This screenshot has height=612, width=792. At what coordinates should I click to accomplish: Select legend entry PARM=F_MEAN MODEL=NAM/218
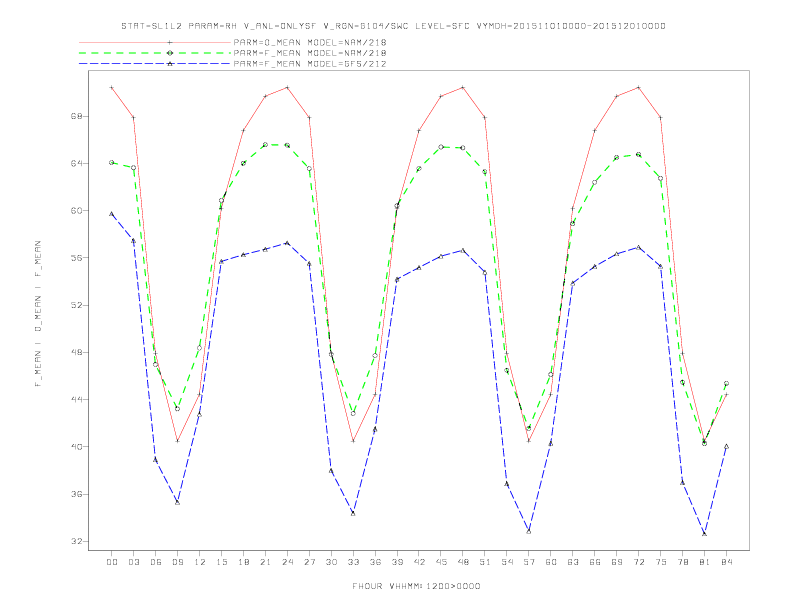click(310, 53)
